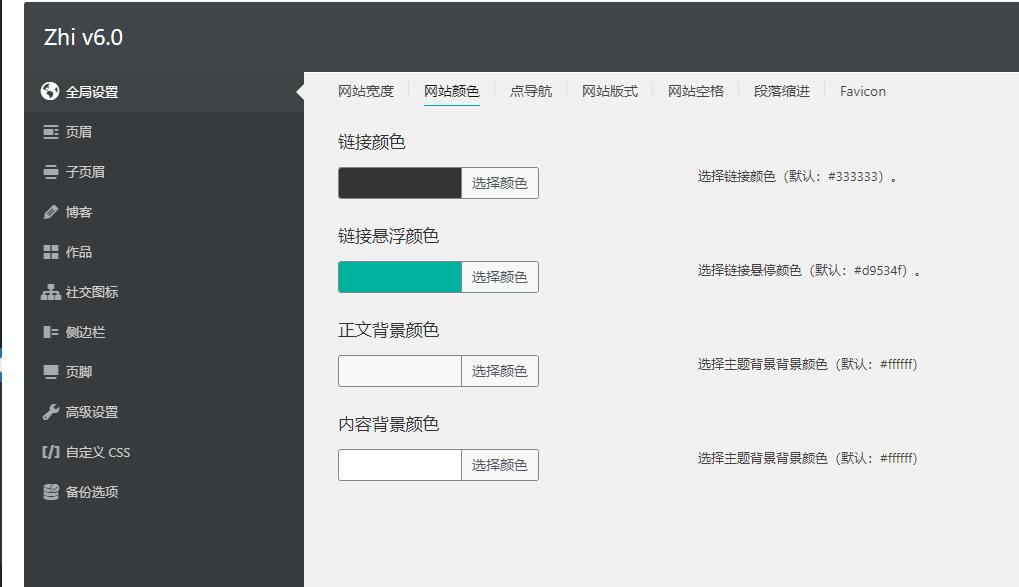Screen dimensions: 1019x587
Task: Select 侧边栏 menu entry
Action: [164, 332]
